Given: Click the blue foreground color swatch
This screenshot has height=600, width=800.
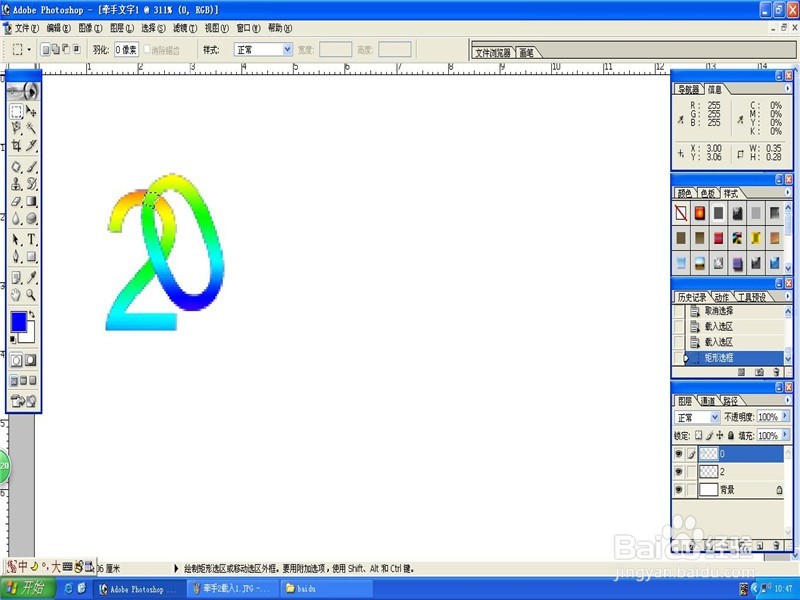Looking at the screenshot, I should click(17, 323).
